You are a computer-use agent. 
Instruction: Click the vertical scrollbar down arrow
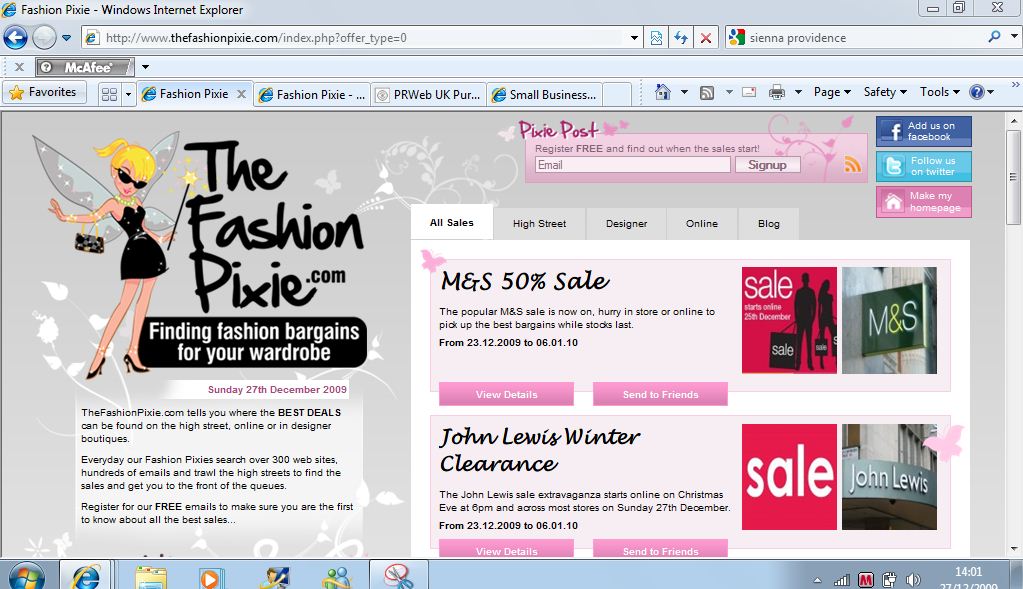click(1013, 549)
